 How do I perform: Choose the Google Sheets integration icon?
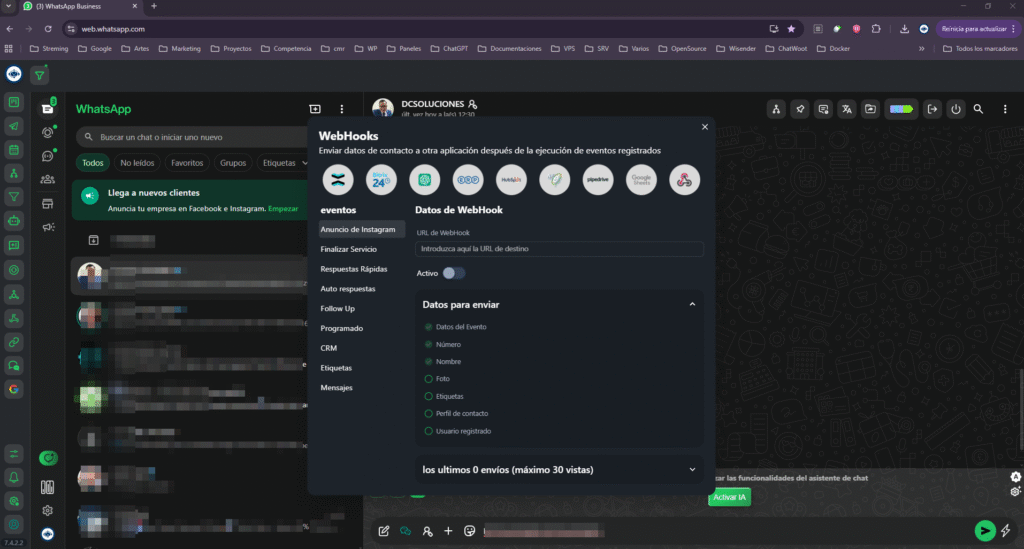point(641,180)
